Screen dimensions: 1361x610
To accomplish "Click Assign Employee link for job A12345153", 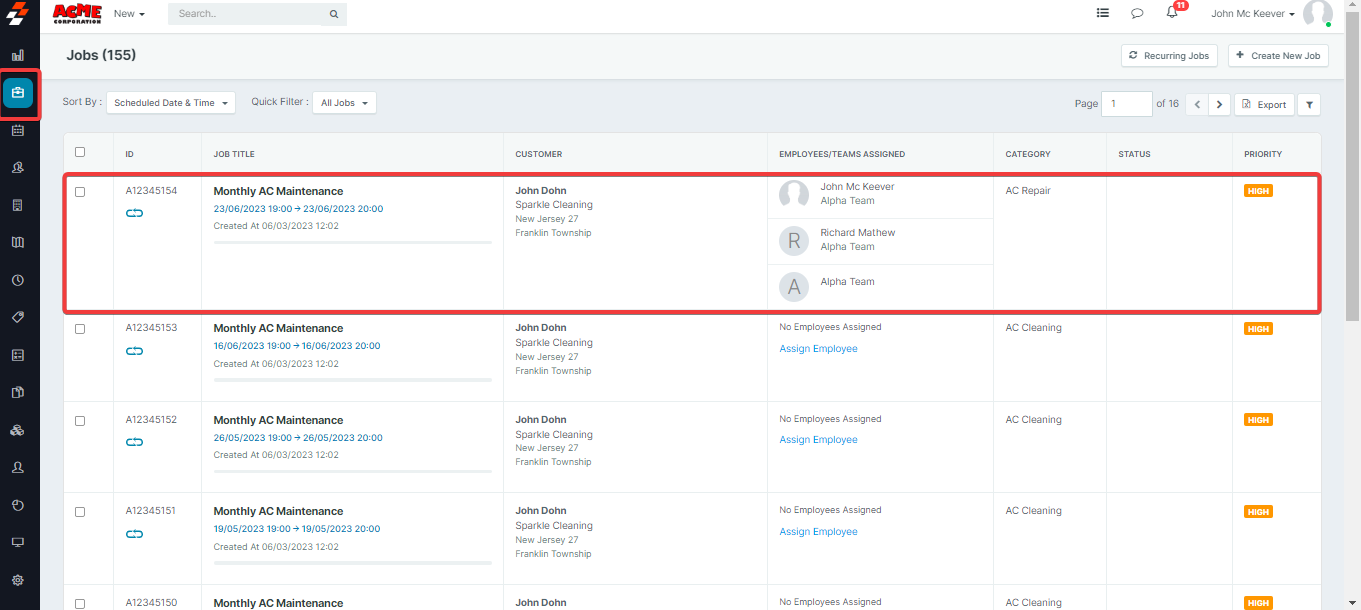I will coord(818,349).
